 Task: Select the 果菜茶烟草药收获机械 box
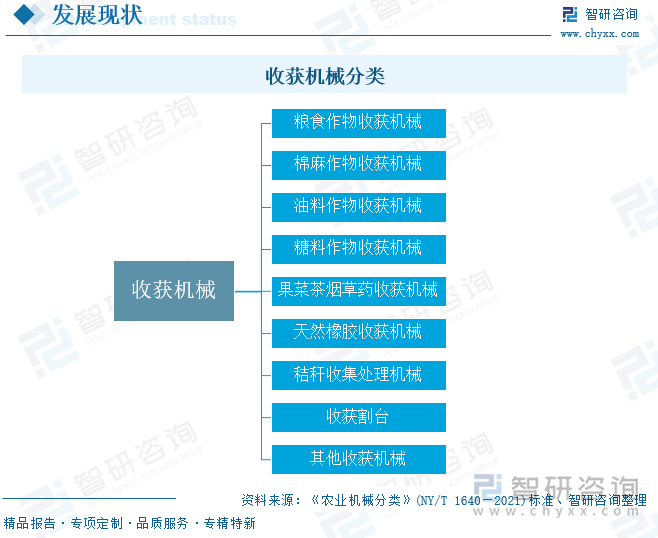pos(358,291)
